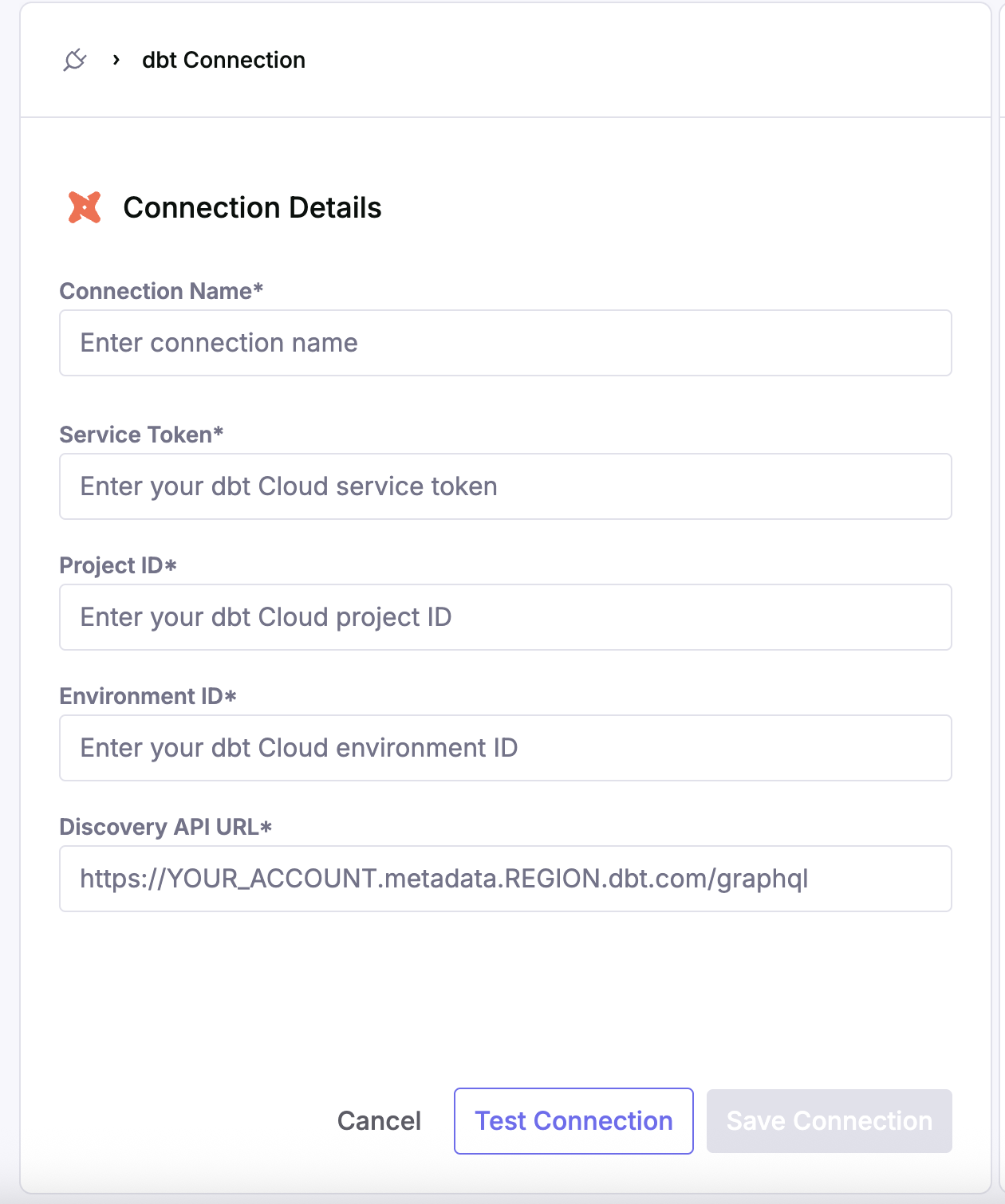
Task: Click the Project ID label text
Action: click(x=111, y=565)
